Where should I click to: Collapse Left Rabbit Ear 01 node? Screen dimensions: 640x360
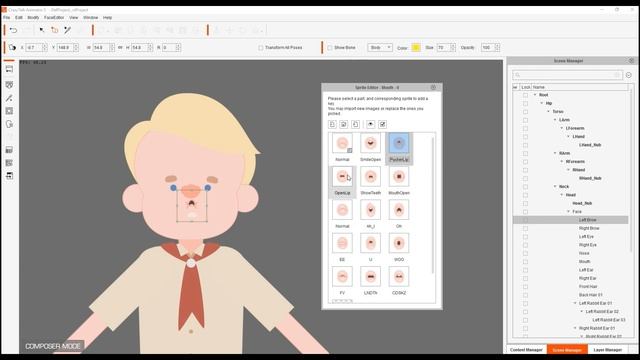coord(575,303)
